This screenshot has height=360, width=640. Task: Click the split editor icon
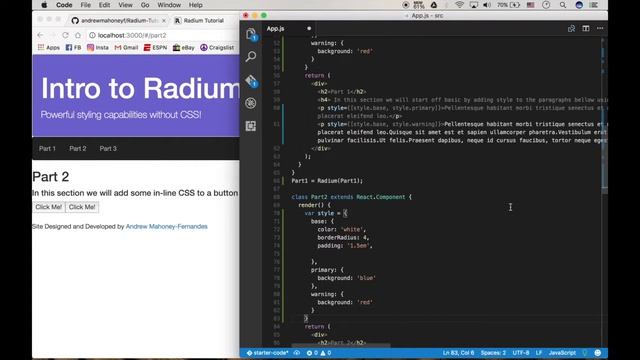[586, 28]
